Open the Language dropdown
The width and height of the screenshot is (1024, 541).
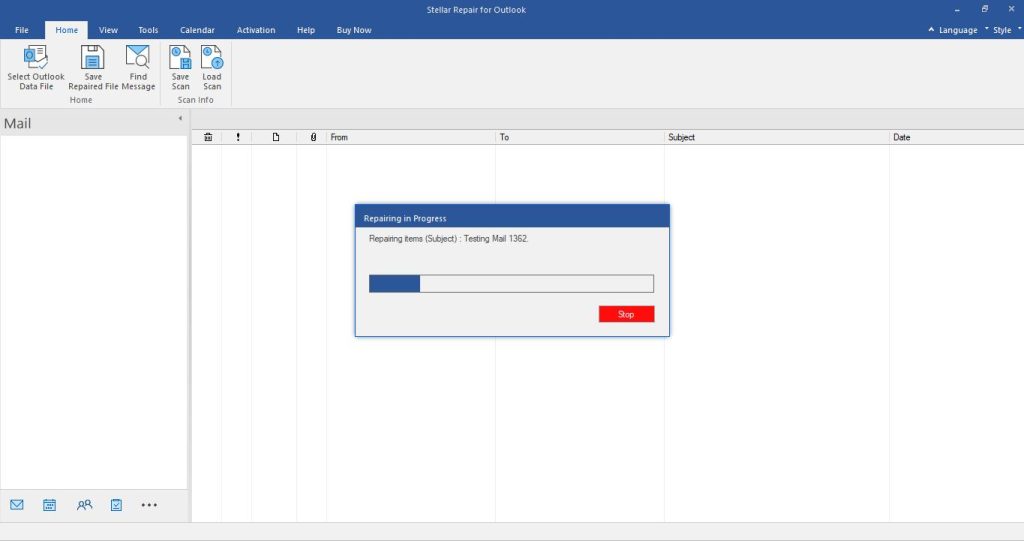958,30
